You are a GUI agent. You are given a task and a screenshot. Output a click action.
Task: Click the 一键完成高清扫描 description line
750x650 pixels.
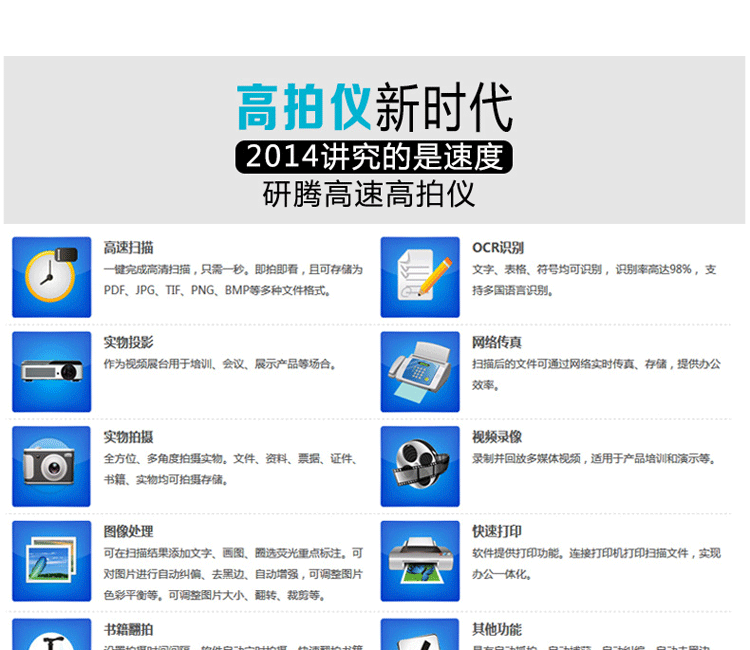click(x=233, y=269)
